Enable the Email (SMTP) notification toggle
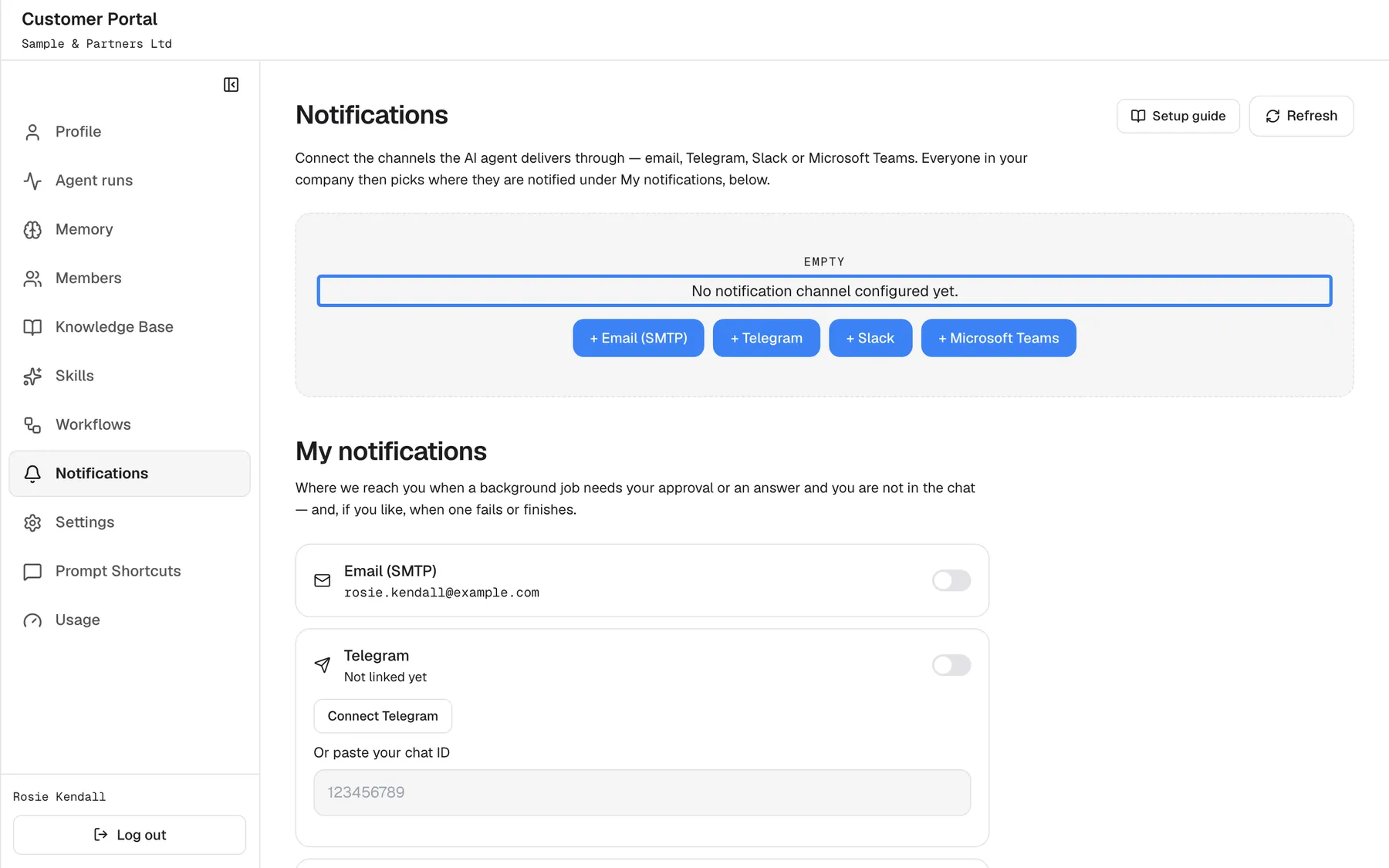The image size is (1389, 868). coord(951,580)
